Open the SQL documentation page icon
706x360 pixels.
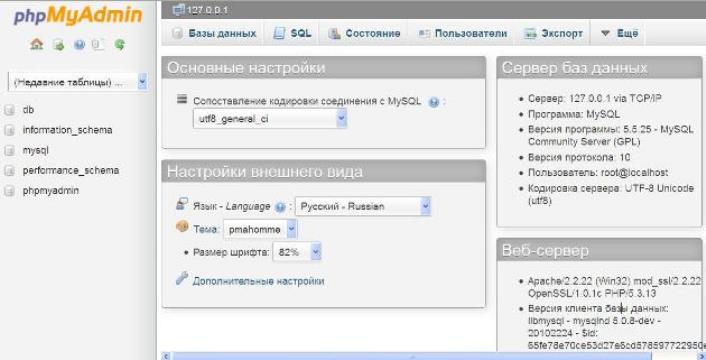[98, 44]
